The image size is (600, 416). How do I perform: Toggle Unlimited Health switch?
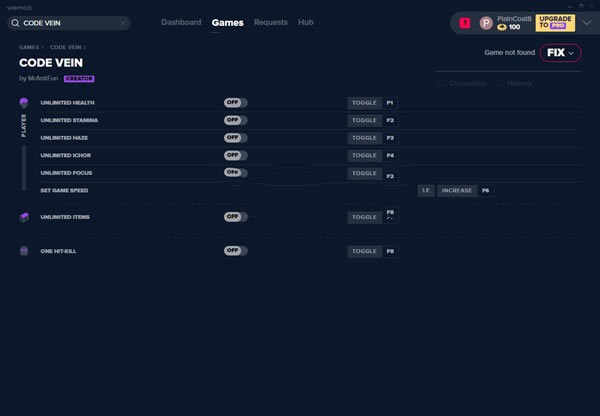point(236,103)
